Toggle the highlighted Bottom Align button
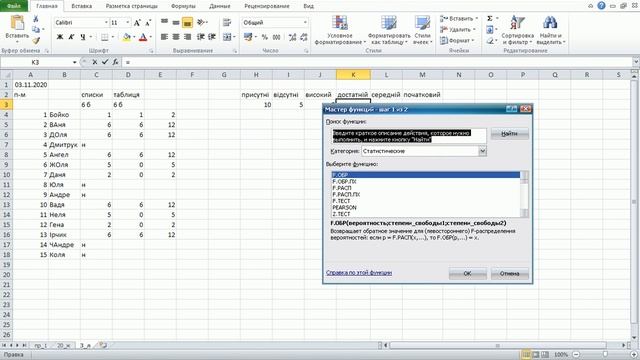Screen dimensions: 640x360 187,22
